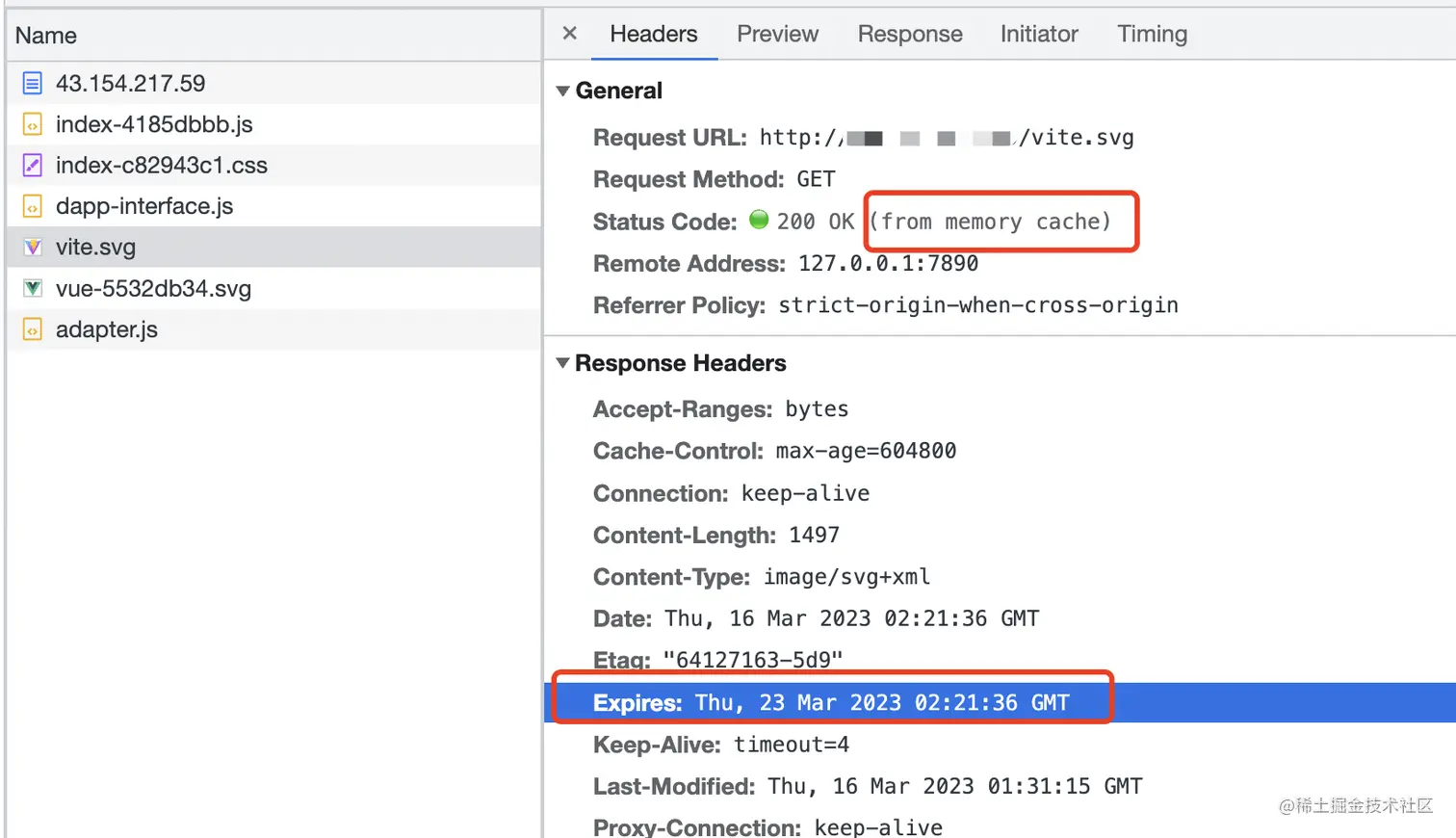Image resolution: width=1456 pixels, height=838 pixels.
Task: Click the Connection header value keep-alive
Action: (x=805, y=493)
